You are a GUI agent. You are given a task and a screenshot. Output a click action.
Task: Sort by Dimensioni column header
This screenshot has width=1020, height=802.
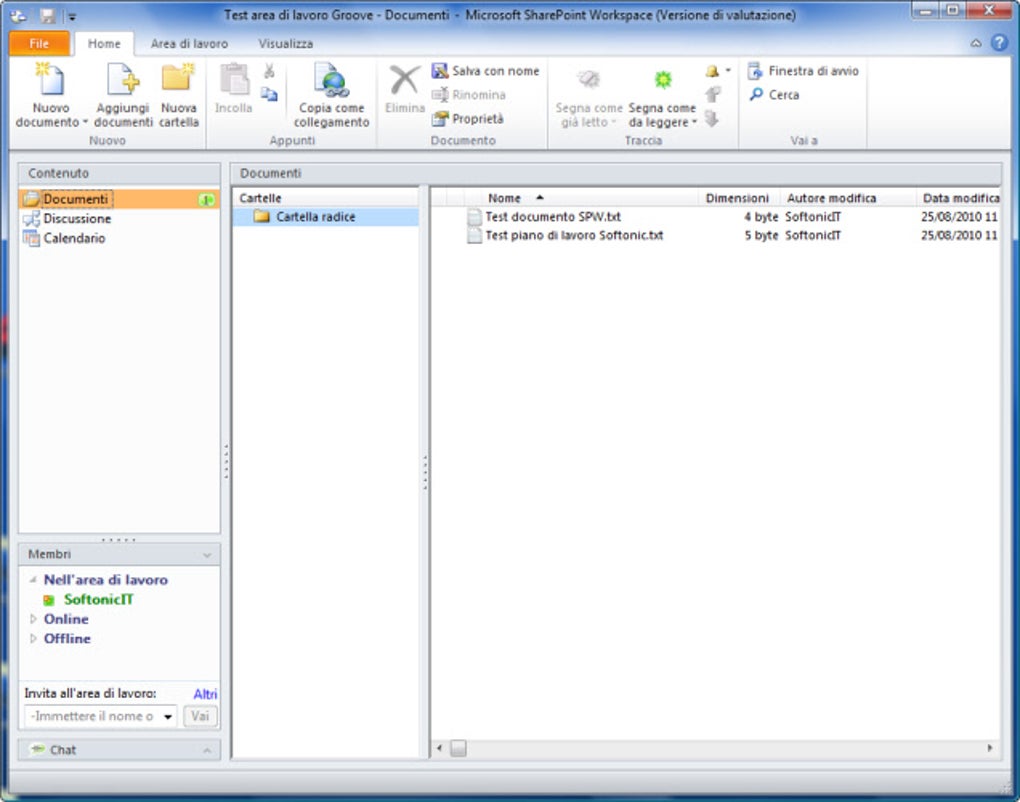coord(737,198)
